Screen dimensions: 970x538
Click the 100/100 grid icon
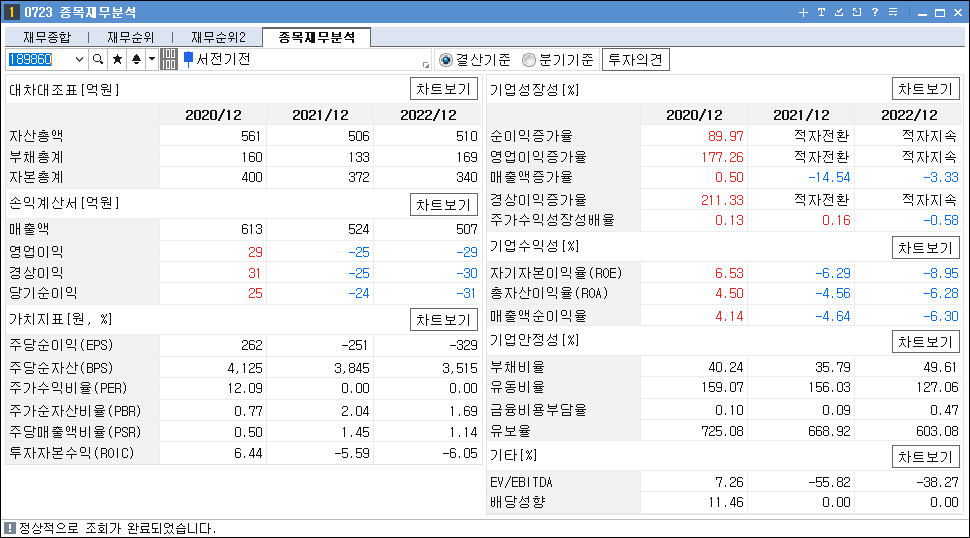pyautogui.click(x=168, y=59)
